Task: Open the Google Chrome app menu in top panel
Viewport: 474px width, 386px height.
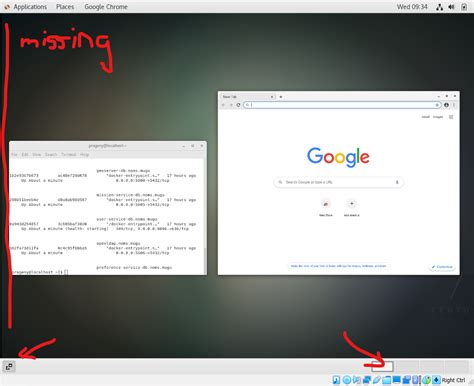Action: point(106,7)
